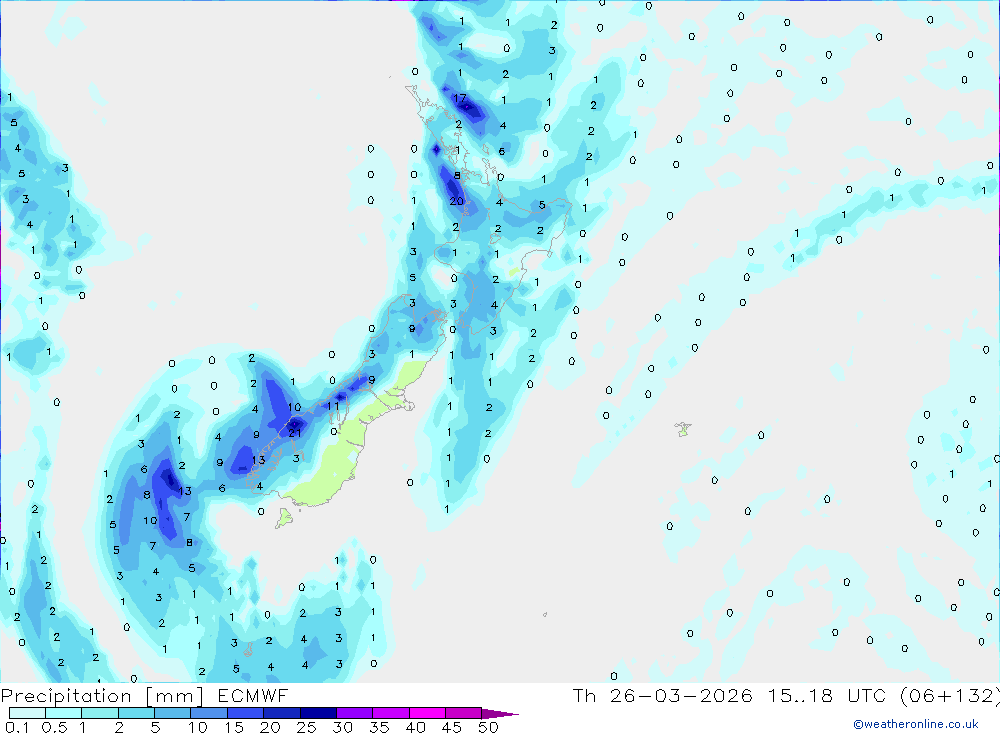Image resolution: width=1000 pixels, height=733 pixels.
Task: Click the above-50 arrow tip of legend
Action: (x=499, y=714)
